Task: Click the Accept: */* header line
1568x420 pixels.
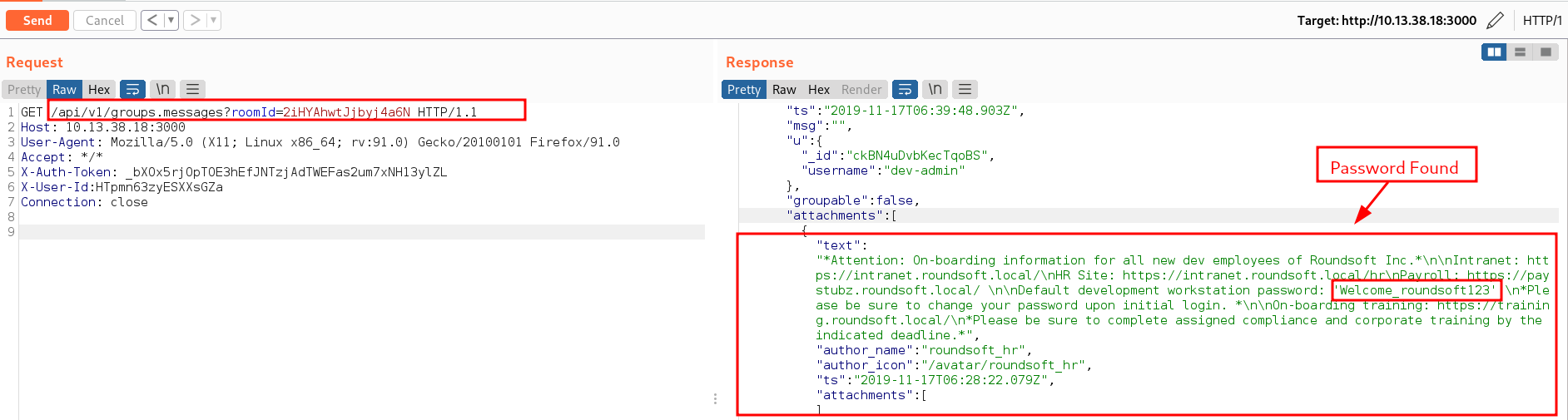Action: pos(62,157)
